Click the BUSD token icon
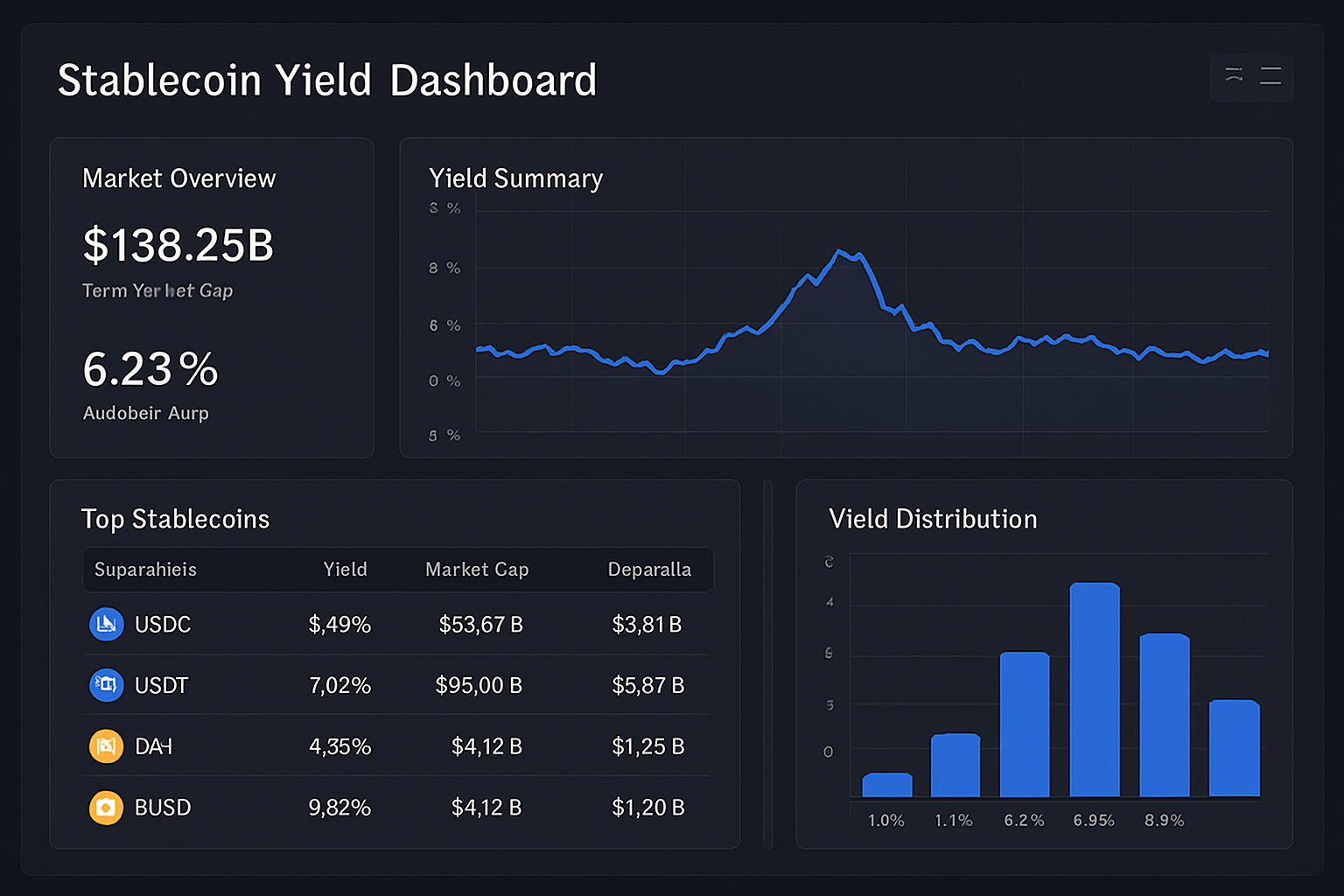The width and height of the screenshot is (1344, 896). 106,808
